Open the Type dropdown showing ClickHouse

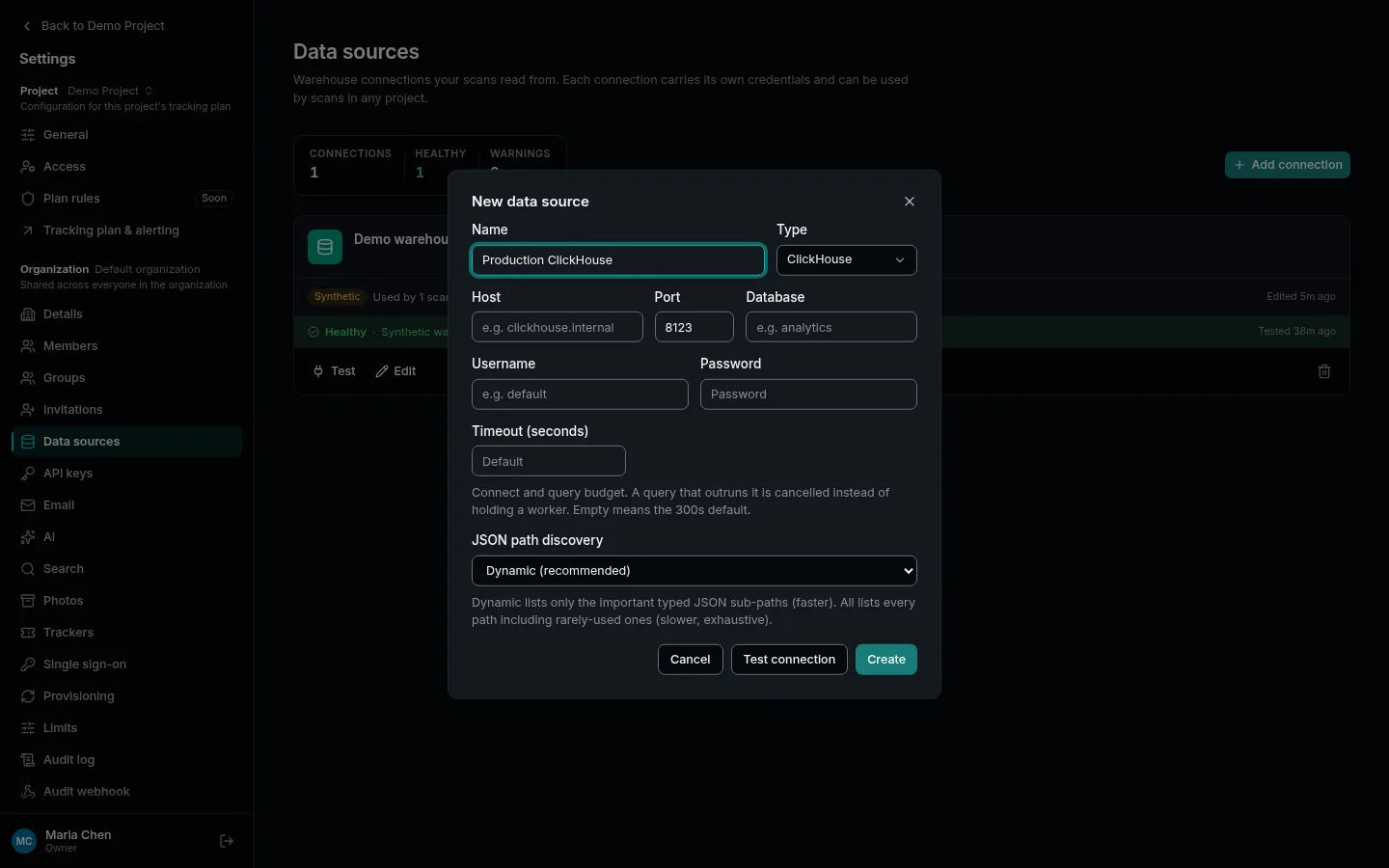pyautogui.click(x=846, y=259)
